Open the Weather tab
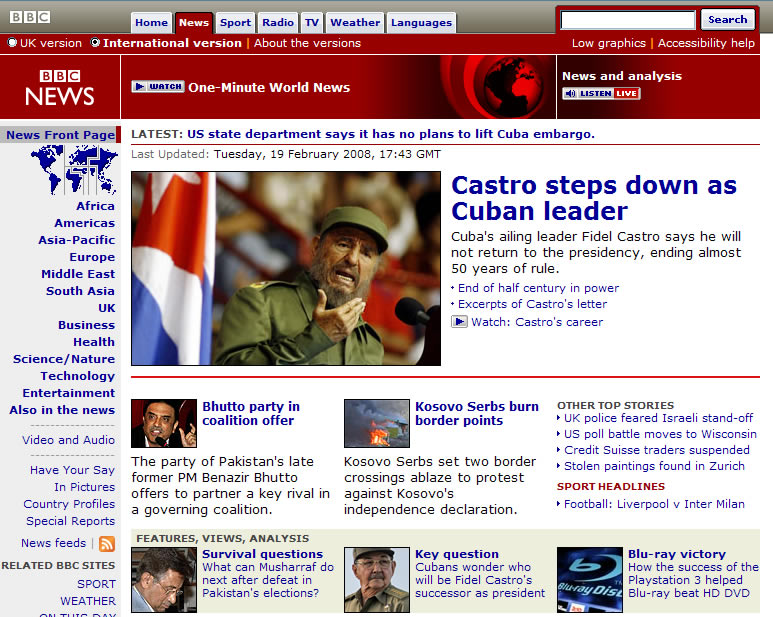Image resolution: width=773 pixels, height=617 pixels. 355,23
